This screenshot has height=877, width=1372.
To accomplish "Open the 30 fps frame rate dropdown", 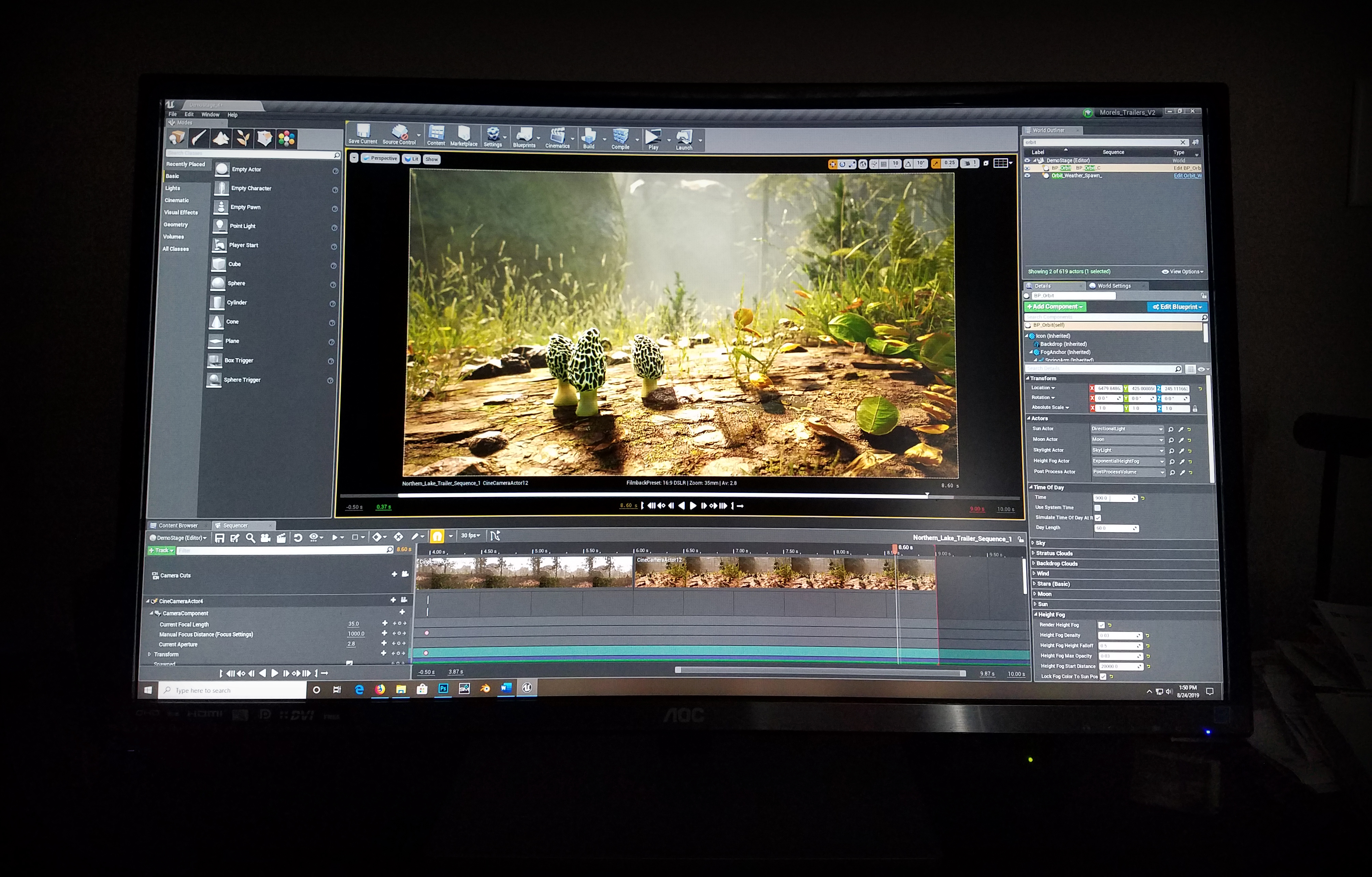I will 471,535.
